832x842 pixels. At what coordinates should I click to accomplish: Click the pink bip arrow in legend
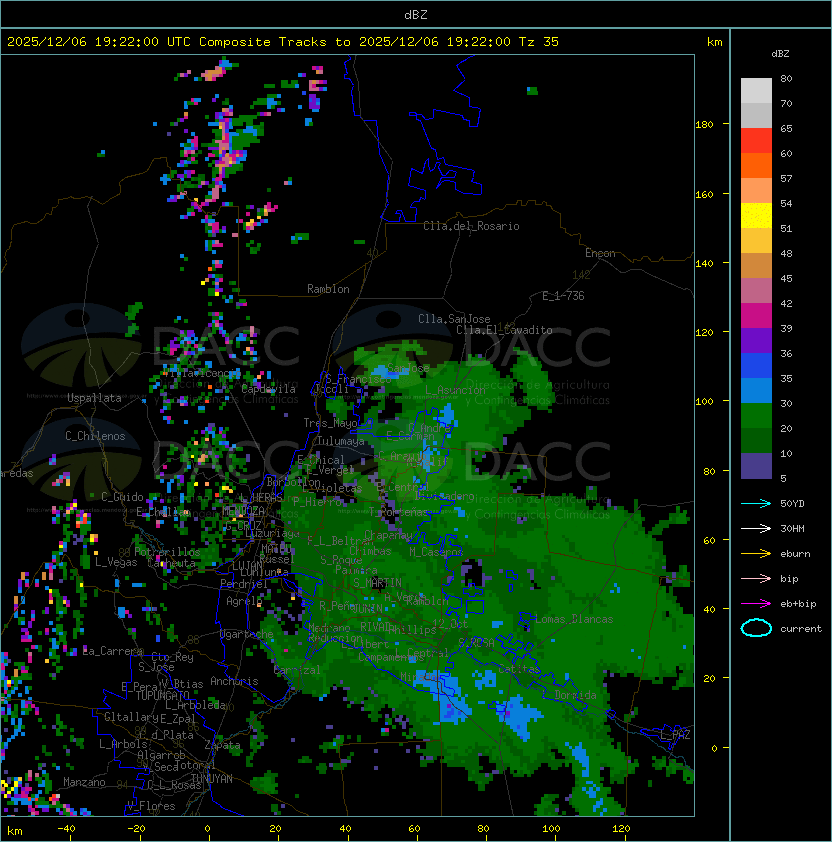pyautogui.click(x=756, y=578)
